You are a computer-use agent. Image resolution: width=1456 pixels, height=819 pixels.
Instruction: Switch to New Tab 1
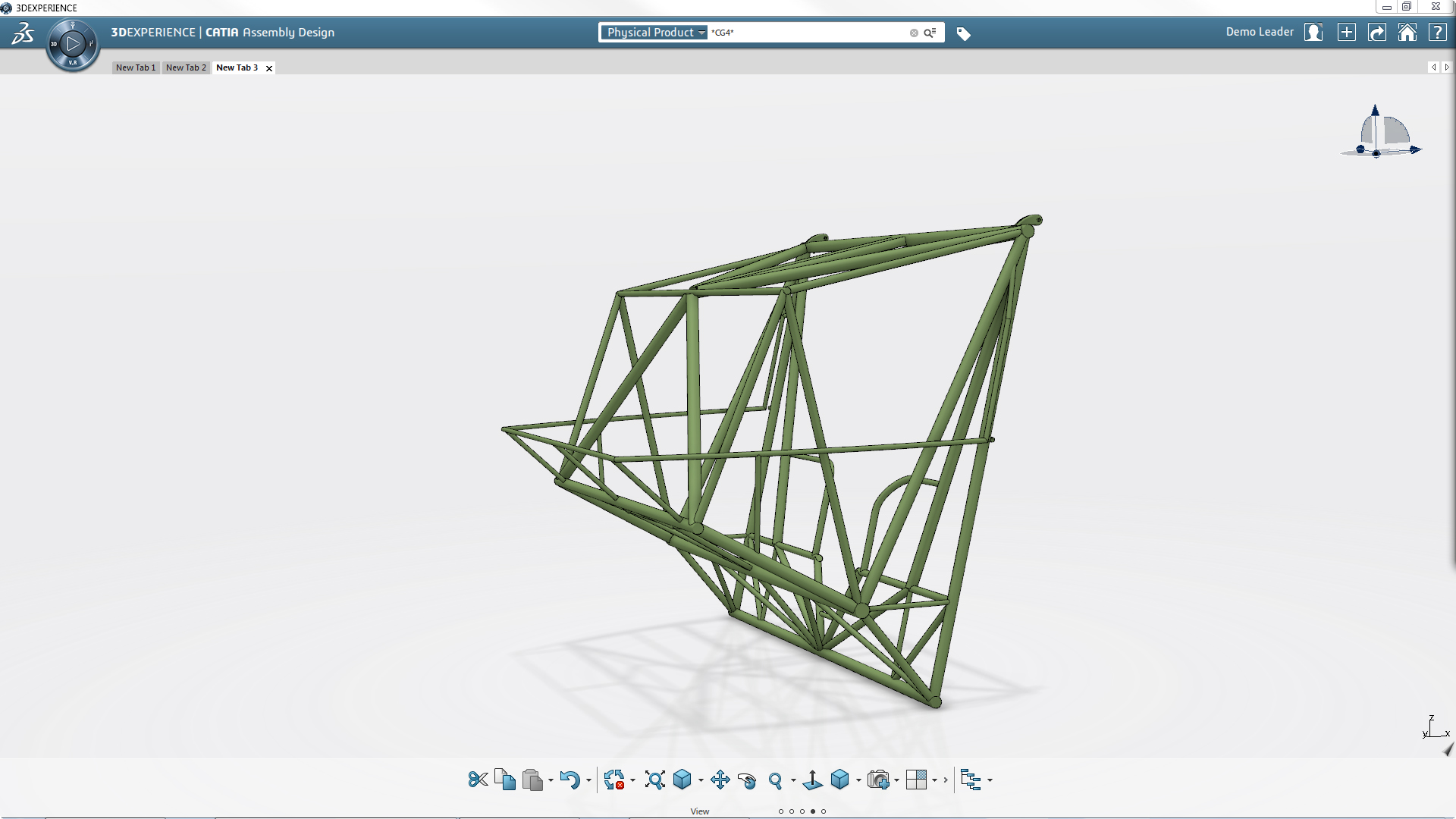pos(136,67)
